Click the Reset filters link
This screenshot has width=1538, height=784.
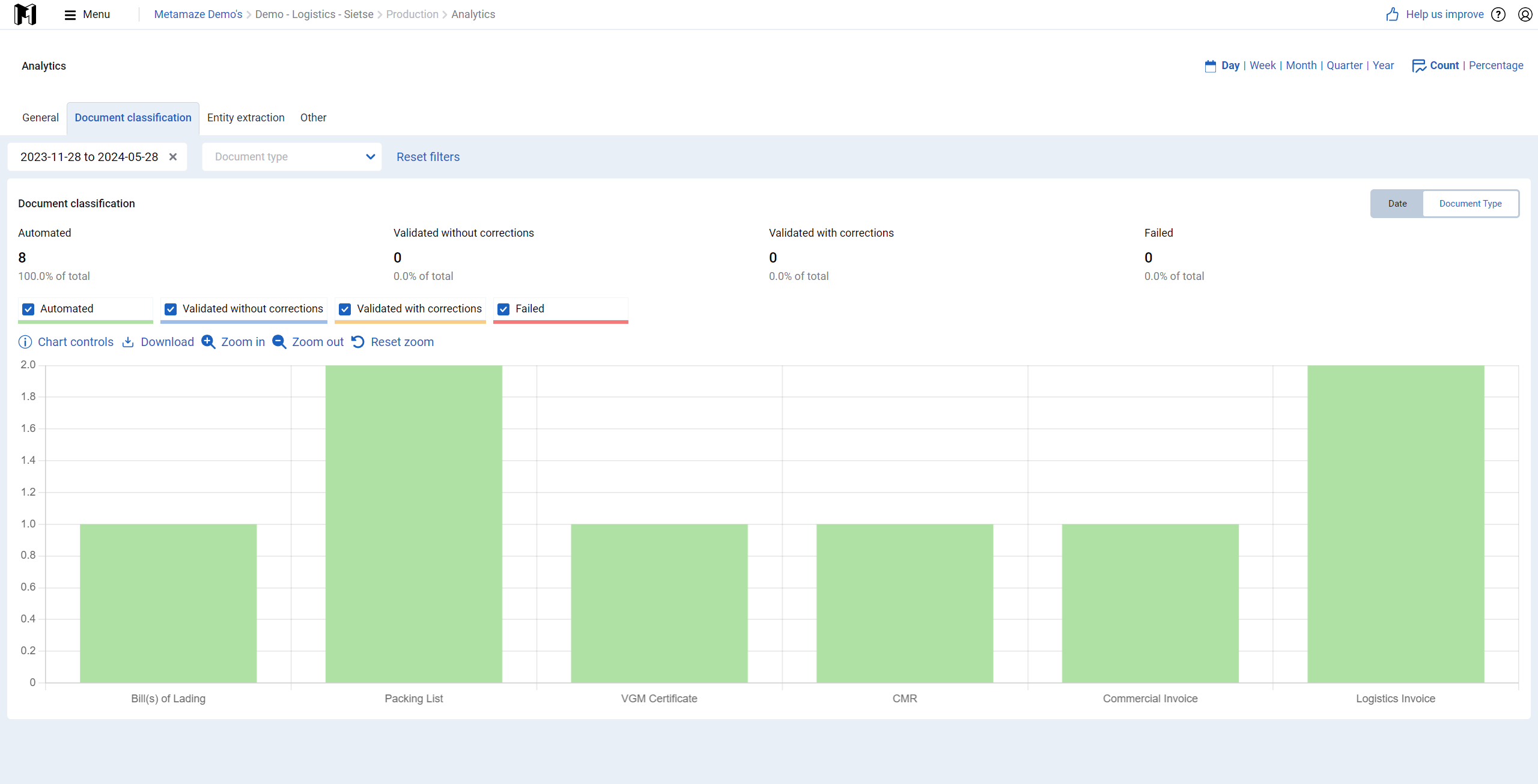click(x=428, y=157)
